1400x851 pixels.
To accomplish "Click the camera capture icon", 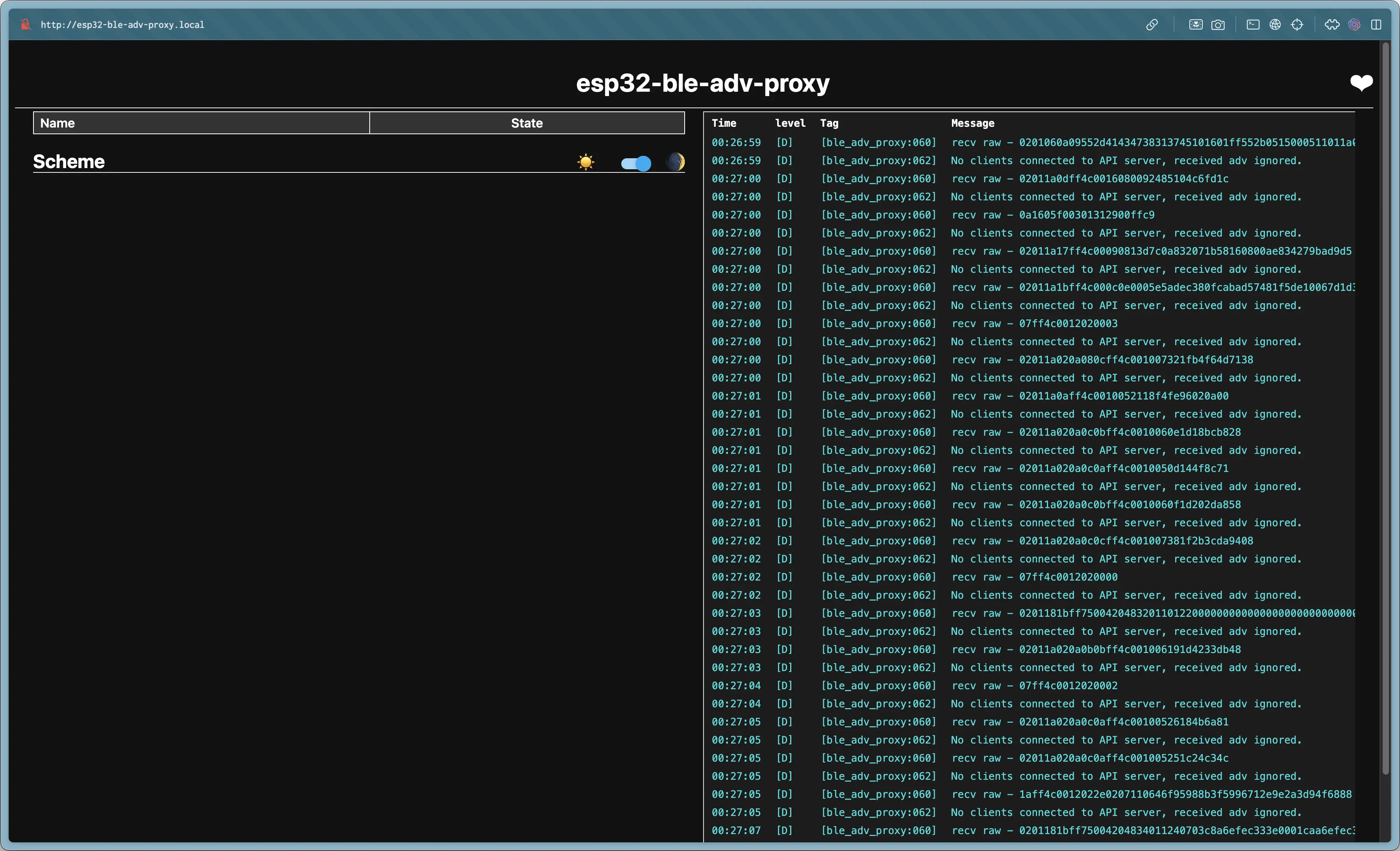I will [1218, 24].
